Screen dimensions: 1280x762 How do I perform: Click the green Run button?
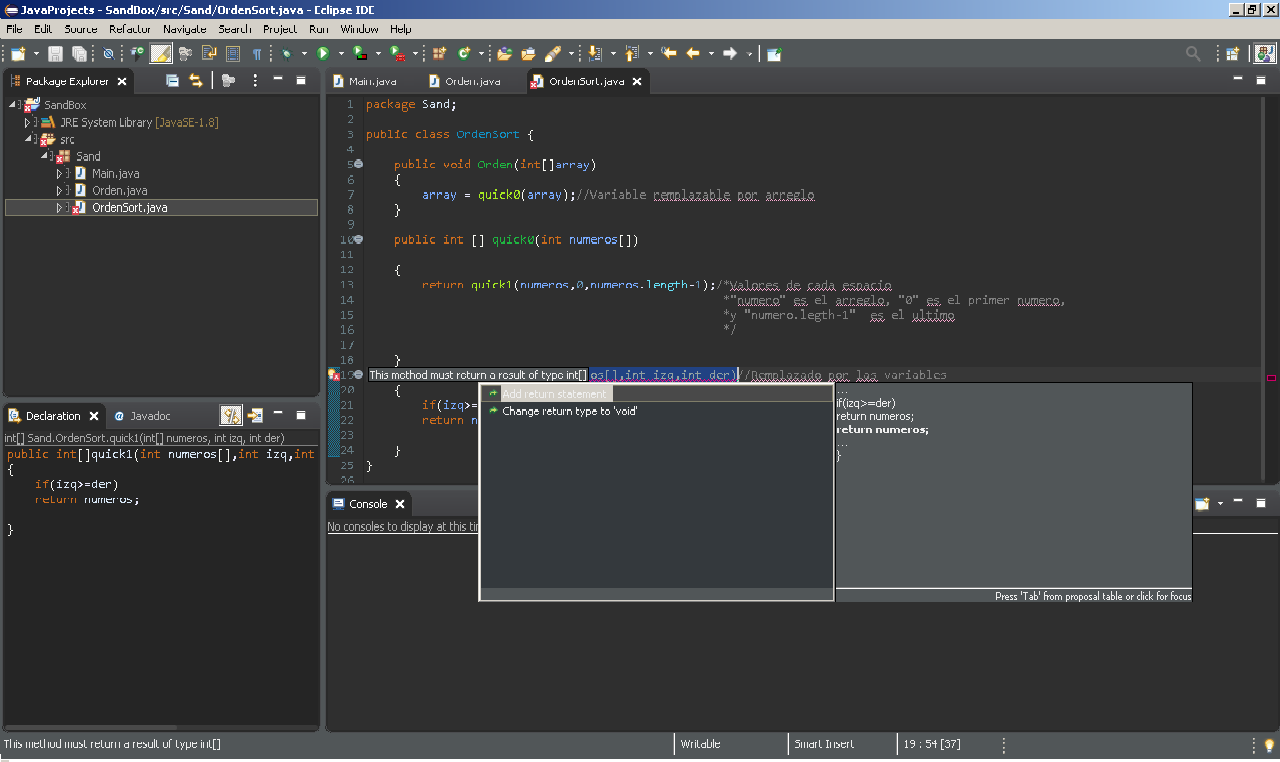click(323, 53)
